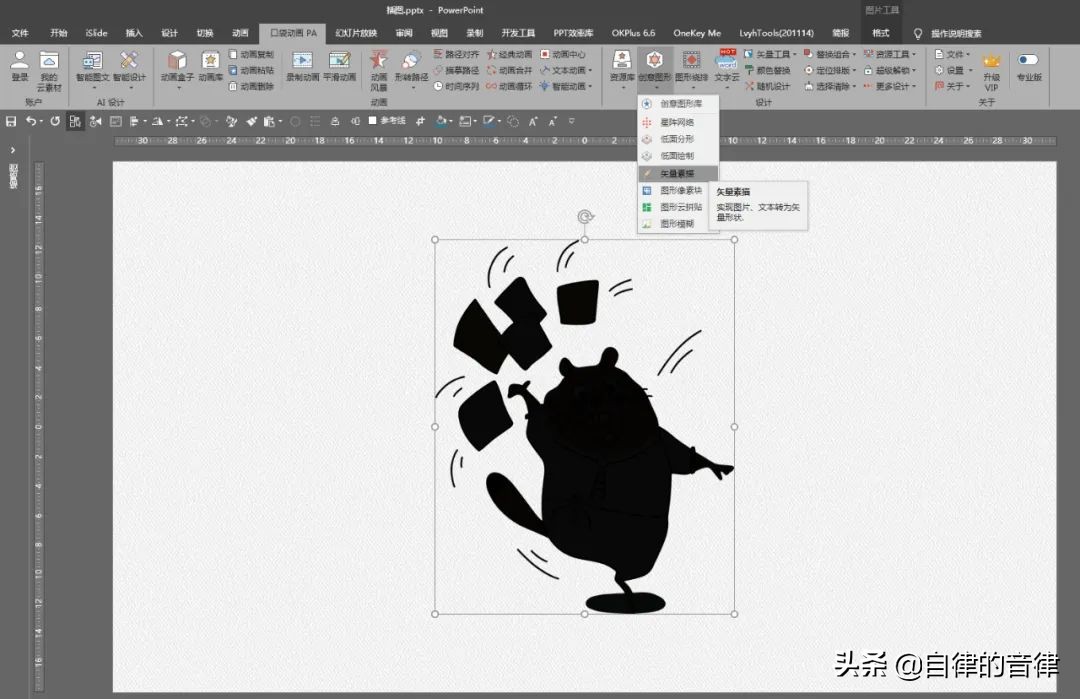Image resolution: width=1080 pixels, height=699 pixels.
Task: Expand left thumbnail pane chevron
Action: click(12, 149)
